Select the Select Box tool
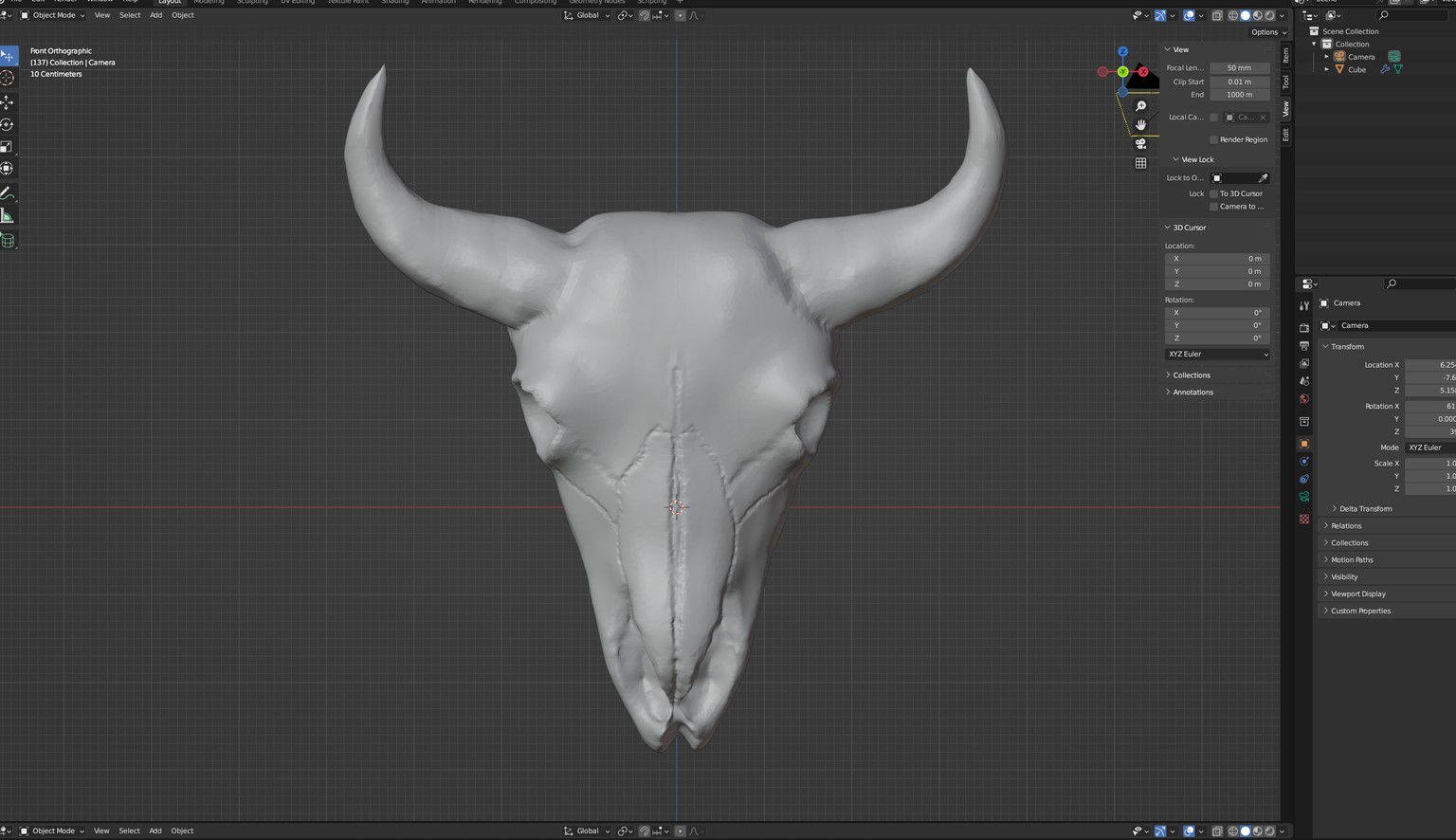This screenshot has height=840, width=1456. pos(8,56)
